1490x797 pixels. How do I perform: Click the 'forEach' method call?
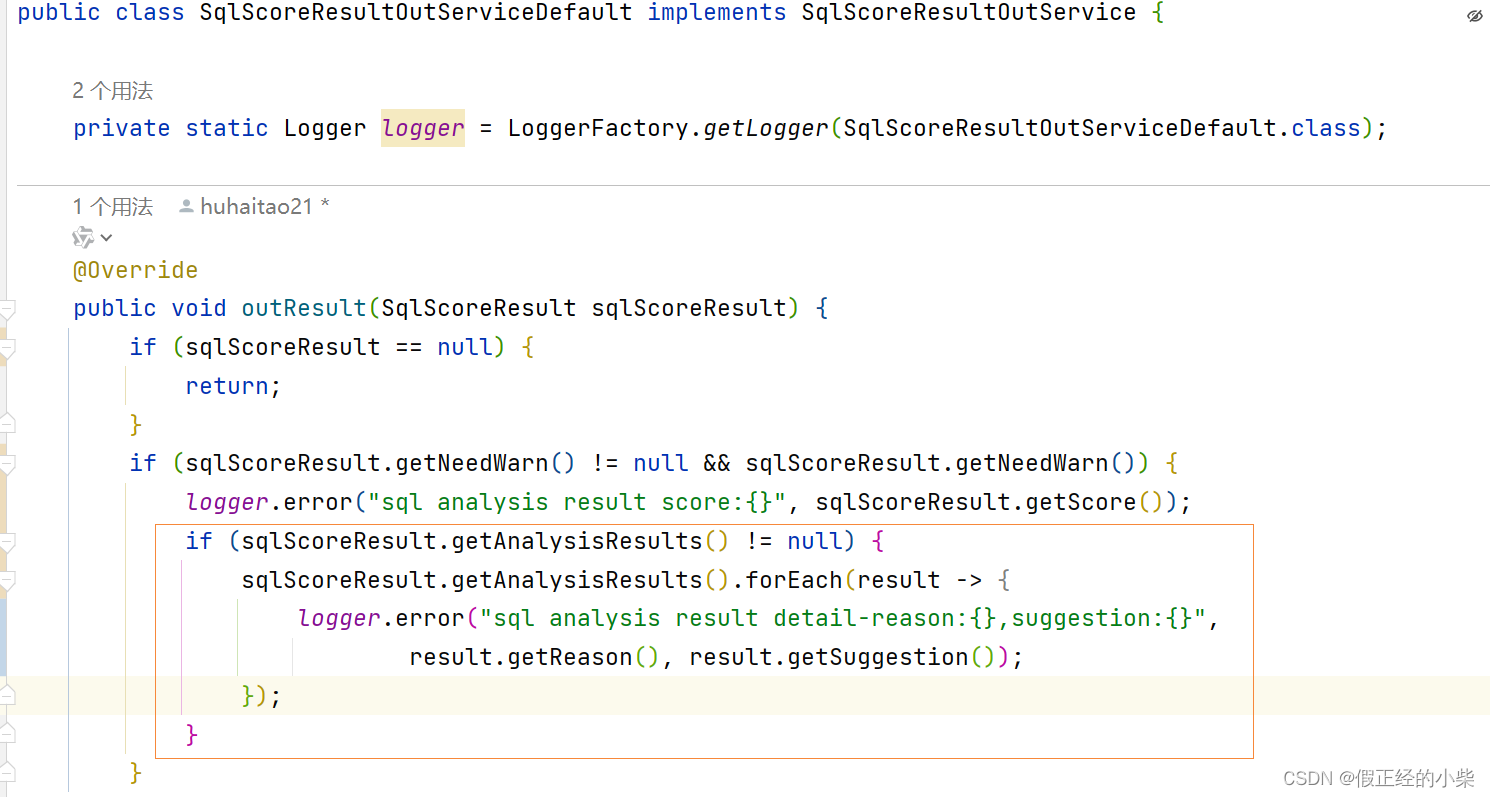795,580
